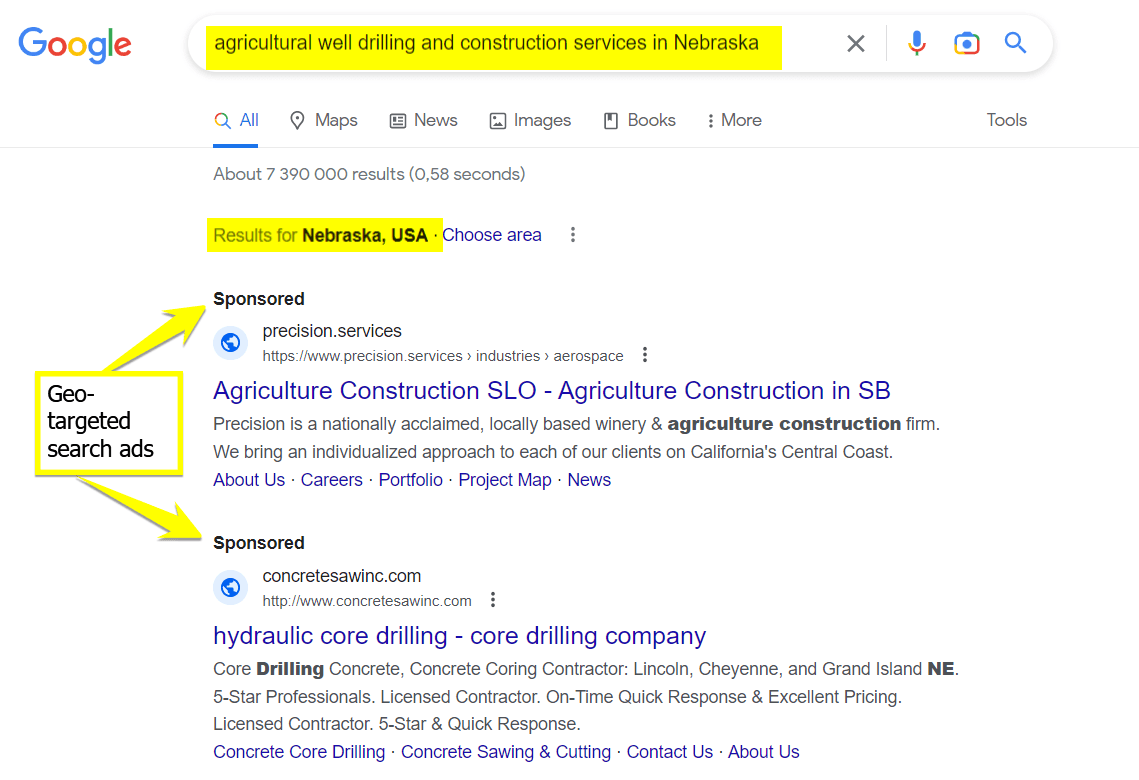
Task: Click the concretesawinc.com globe favicon
Action: (230, 587)
